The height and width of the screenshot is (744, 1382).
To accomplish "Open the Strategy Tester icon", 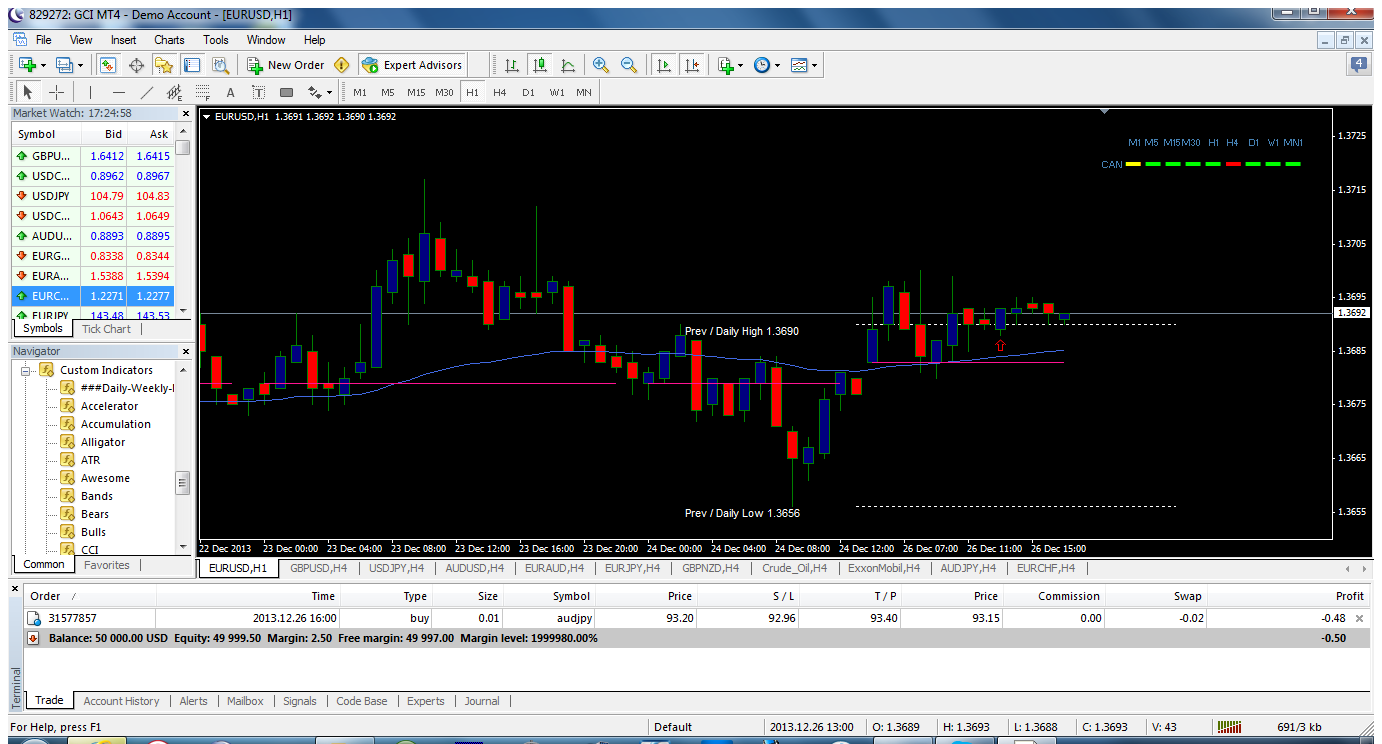I will (x=221, y=65).
